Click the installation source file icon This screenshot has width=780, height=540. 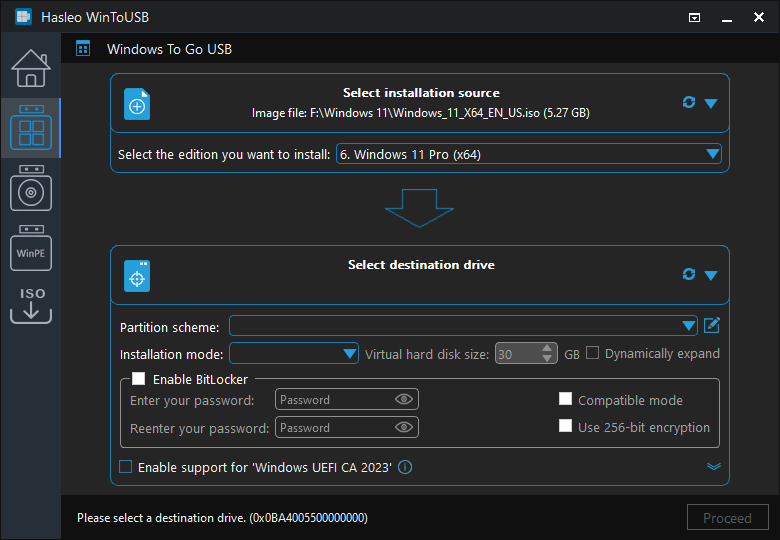point(137,104)
